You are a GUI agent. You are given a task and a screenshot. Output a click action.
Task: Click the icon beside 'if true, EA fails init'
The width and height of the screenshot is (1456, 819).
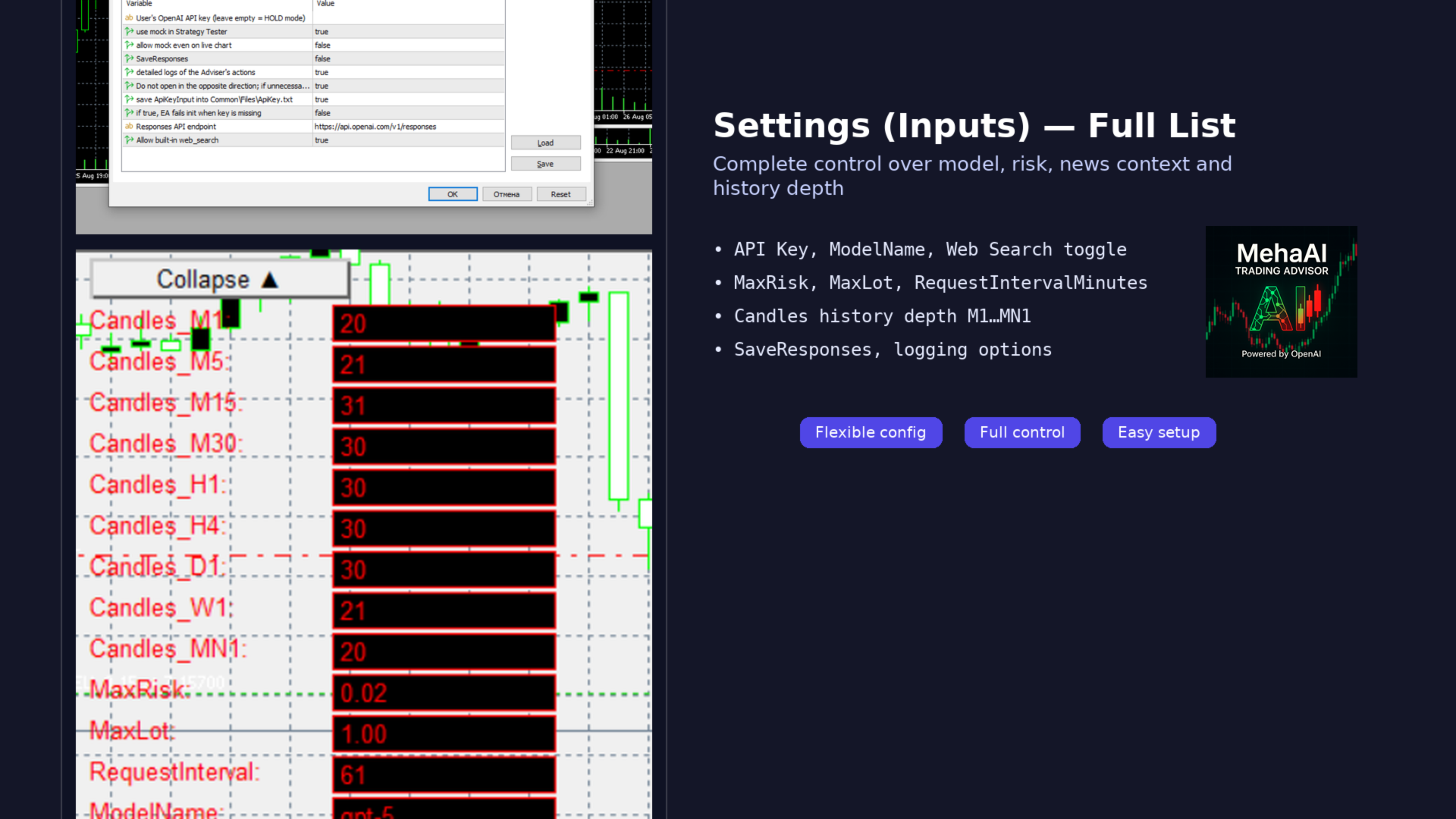129,113
